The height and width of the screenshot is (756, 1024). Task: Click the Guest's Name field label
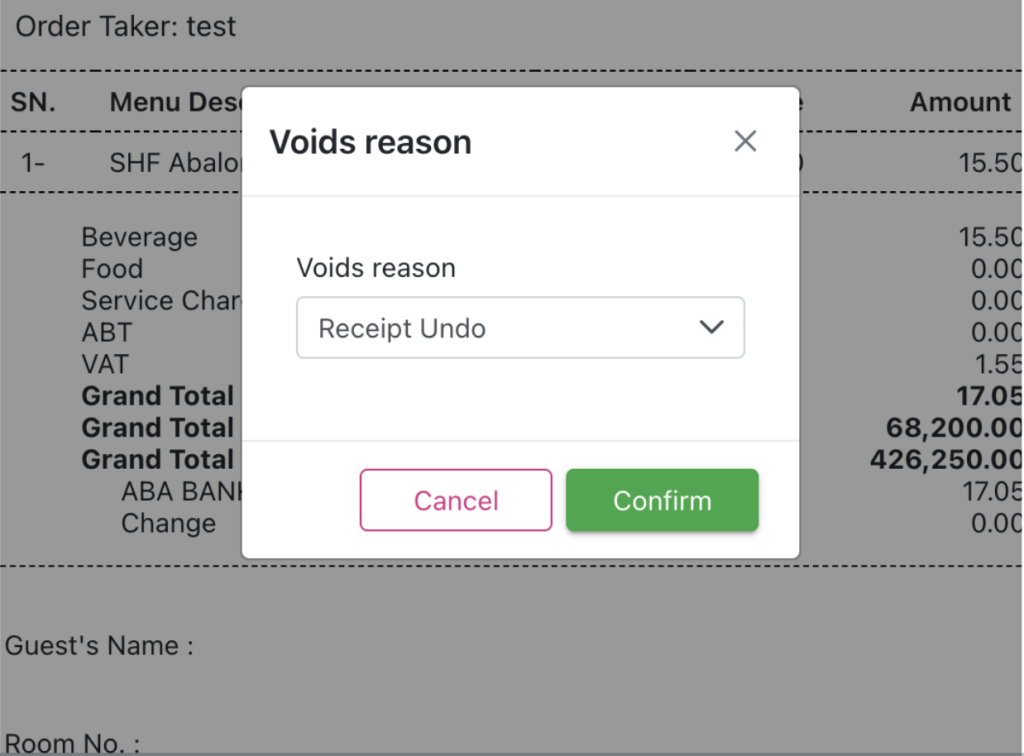(99, 646)
